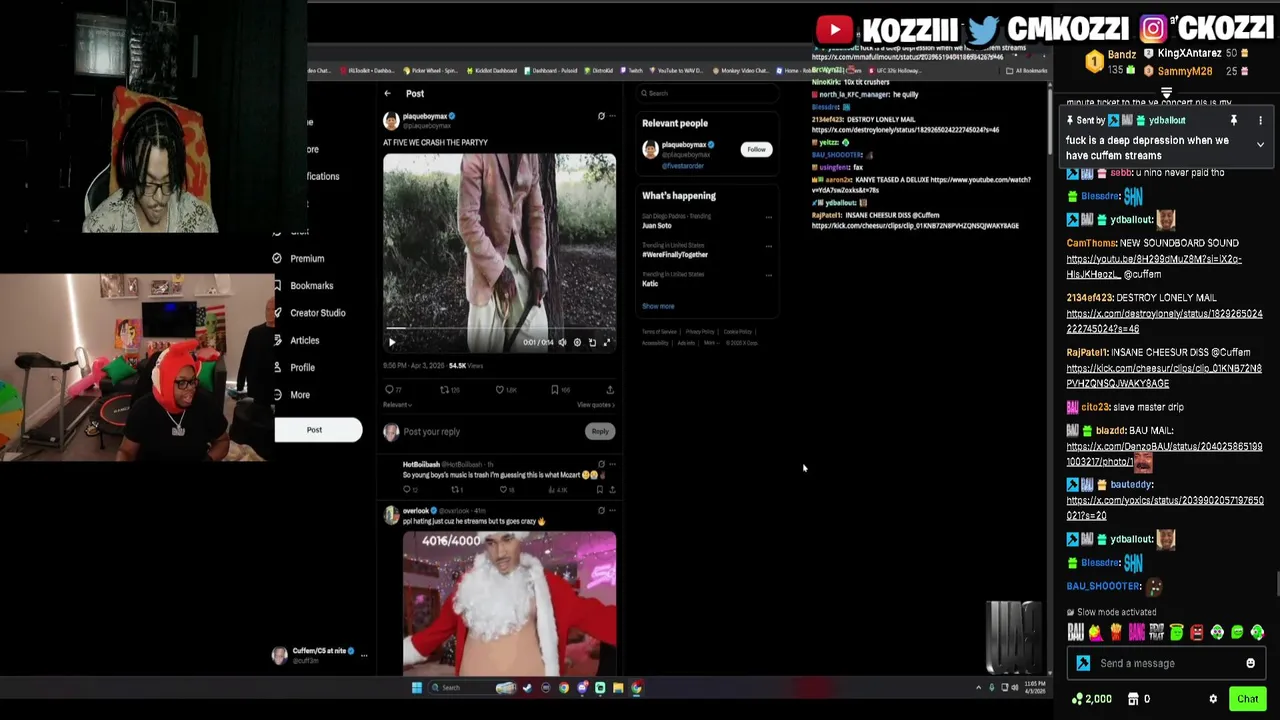The width and height of the screenshot is (1280, 720).
Task: Show hidden tray icons chevron
Action: pos(979,688)
